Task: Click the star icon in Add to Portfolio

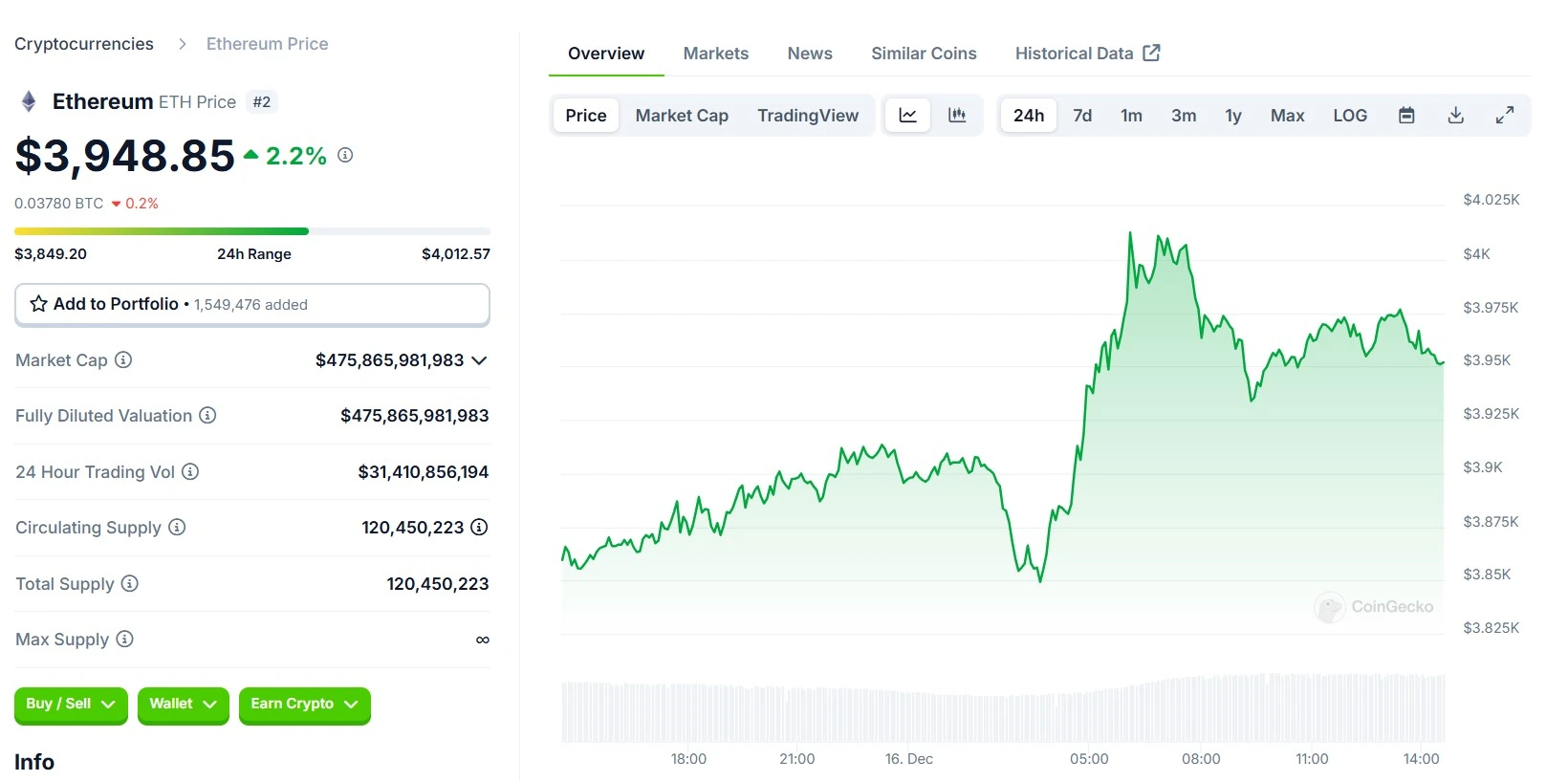Action: [x=38, y=304]
